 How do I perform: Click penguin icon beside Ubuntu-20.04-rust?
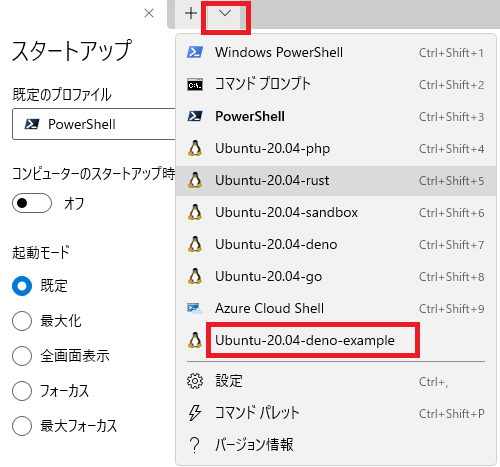click(195, 180)
